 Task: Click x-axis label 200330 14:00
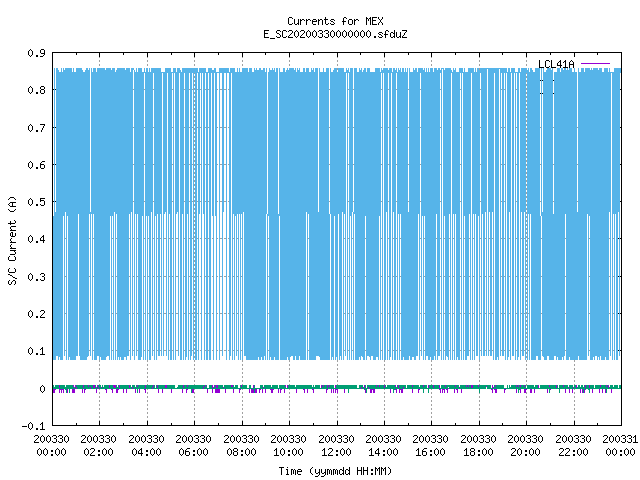pyautogui.click(x=383, y=446)
